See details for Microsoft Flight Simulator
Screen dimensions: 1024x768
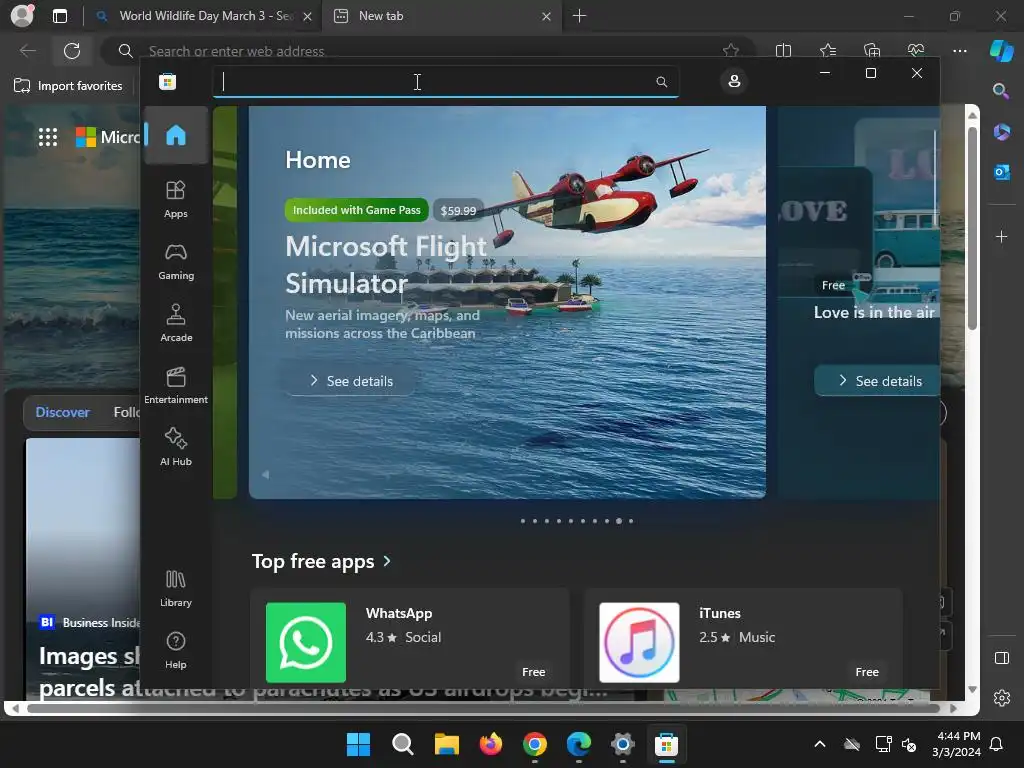click(x=351, y=381)
